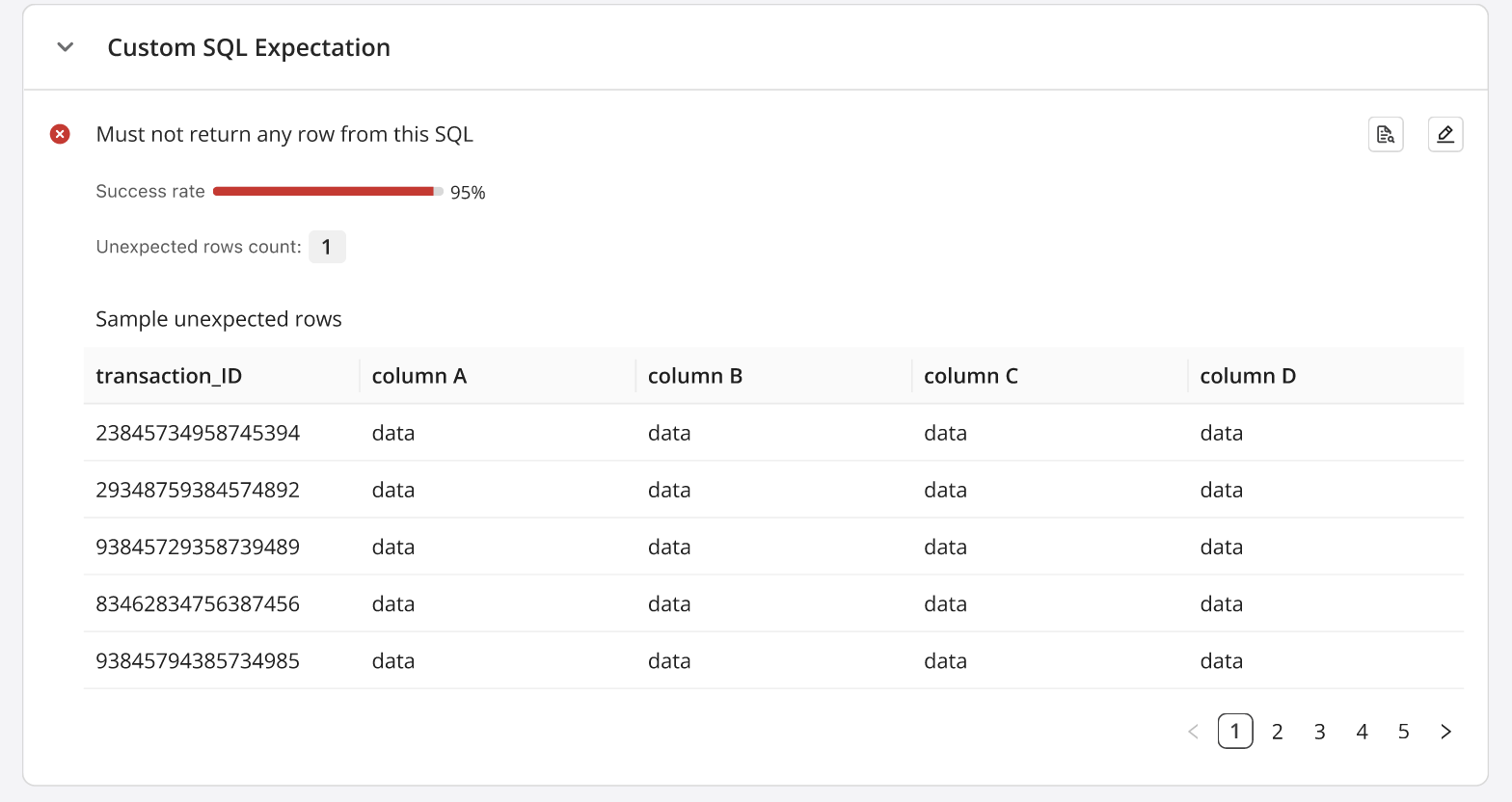This screenshot has width=1512, height=802.
Task: Jump to page 4 of results
Action: [x=1362, y=732]
